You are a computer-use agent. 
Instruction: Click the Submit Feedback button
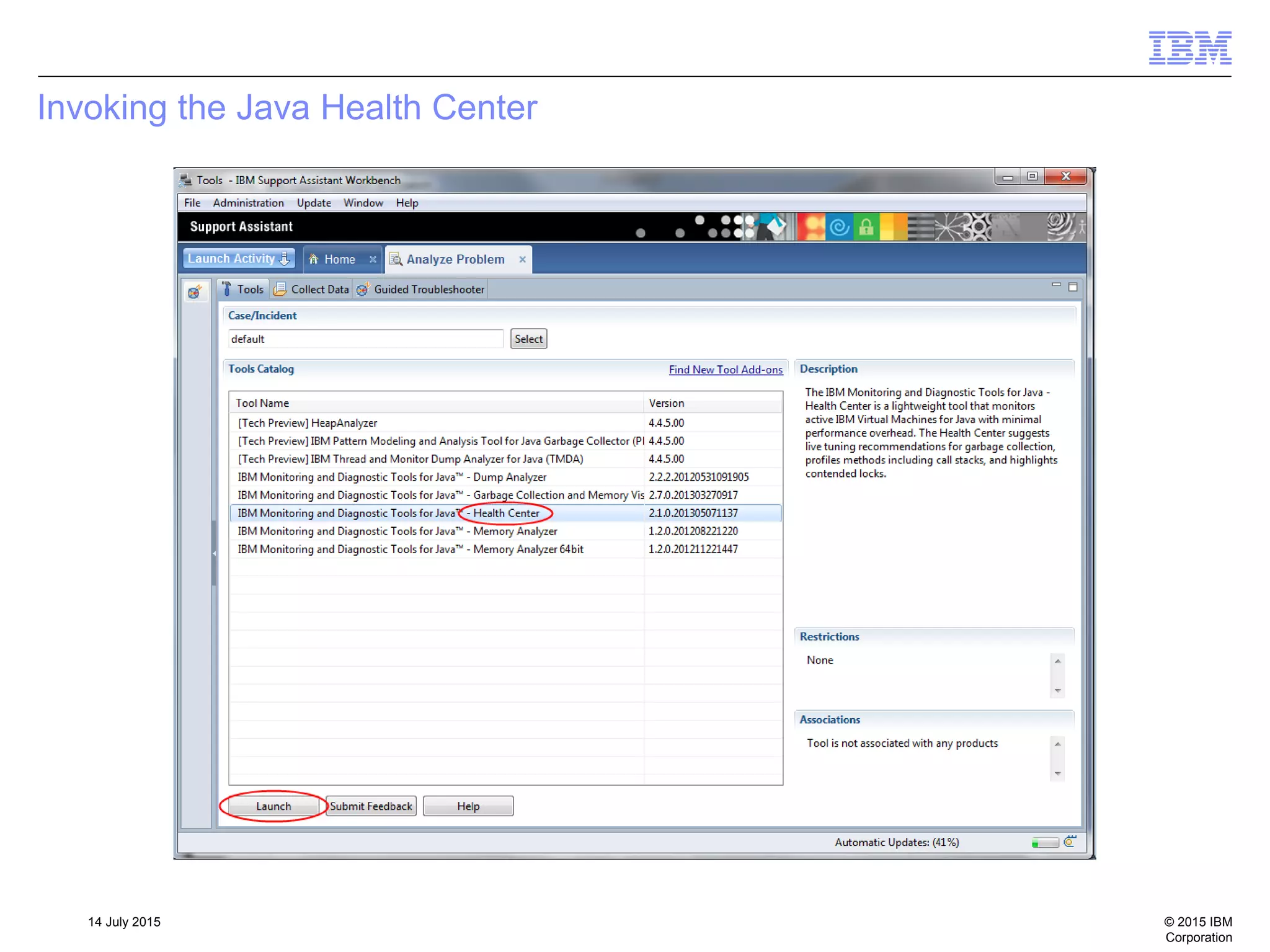click(x=371, y=806)
